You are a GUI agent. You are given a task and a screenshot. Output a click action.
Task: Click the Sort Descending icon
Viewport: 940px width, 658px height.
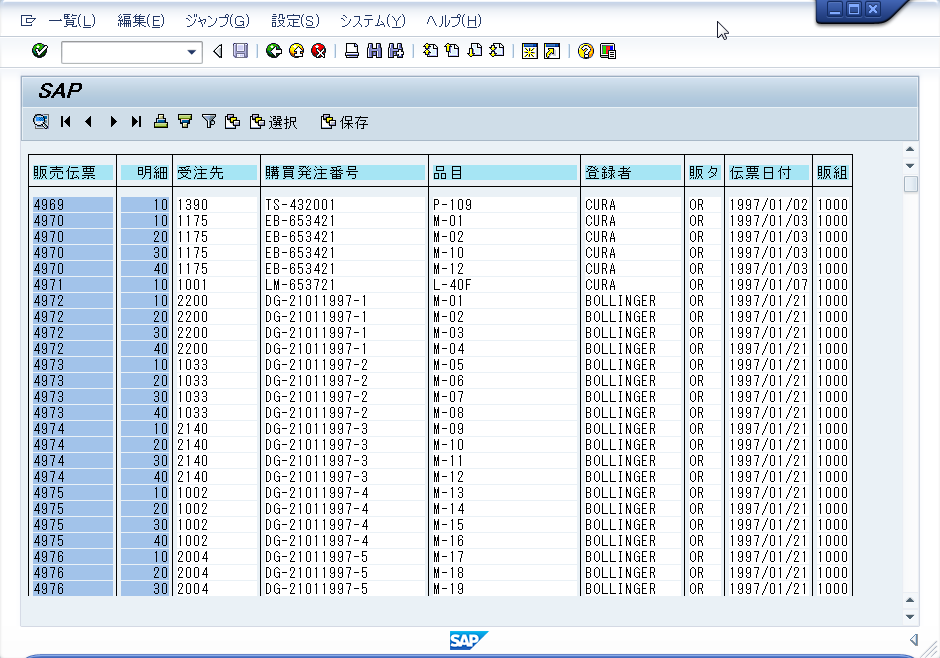tap(185, 122)
